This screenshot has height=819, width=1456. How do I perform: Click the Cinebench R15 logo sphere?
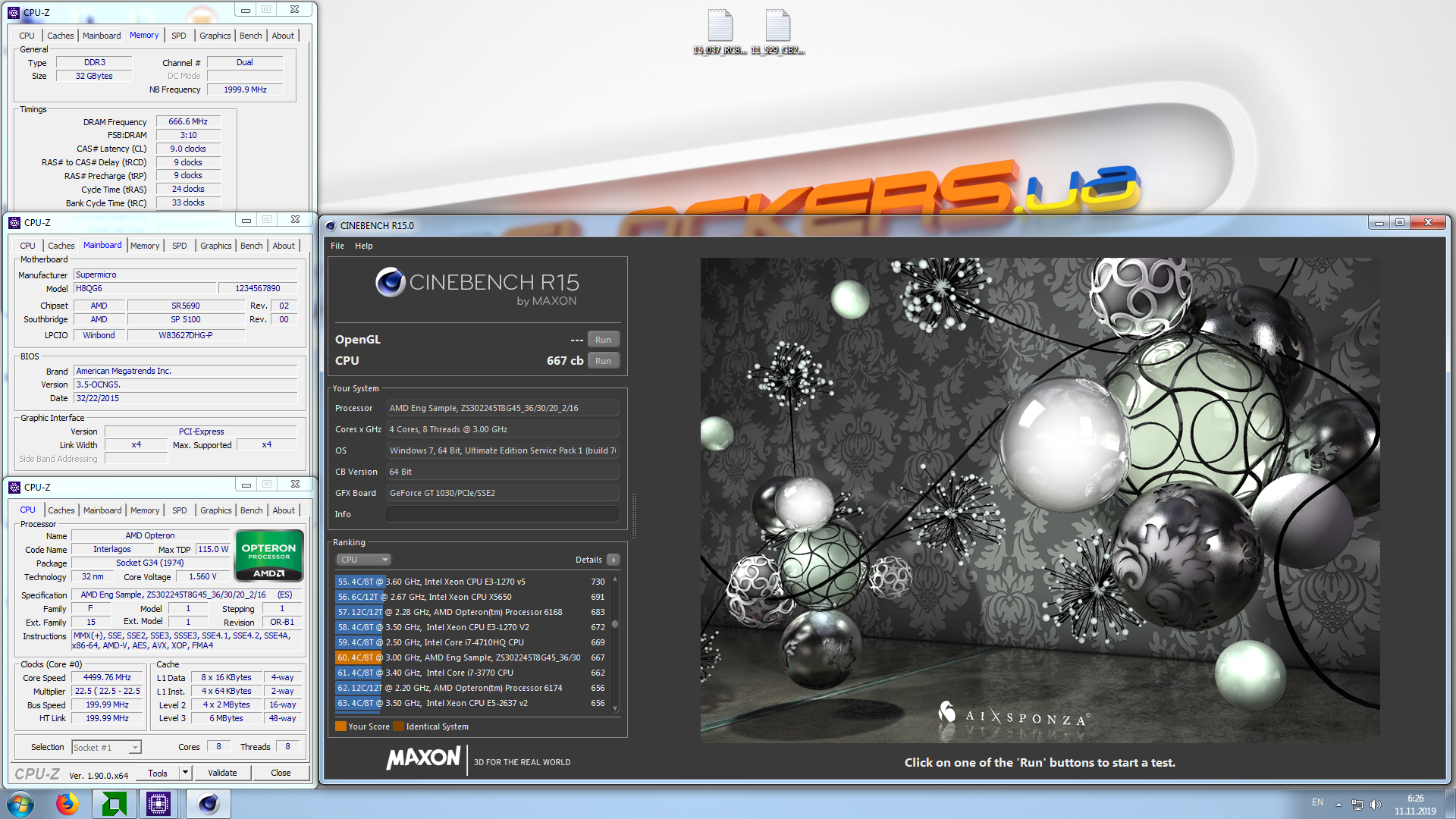[390, 282]
